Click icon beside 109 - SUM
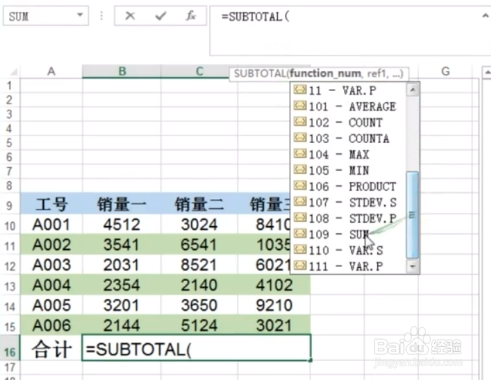The image size is (491, 380). tap(300, 234)
